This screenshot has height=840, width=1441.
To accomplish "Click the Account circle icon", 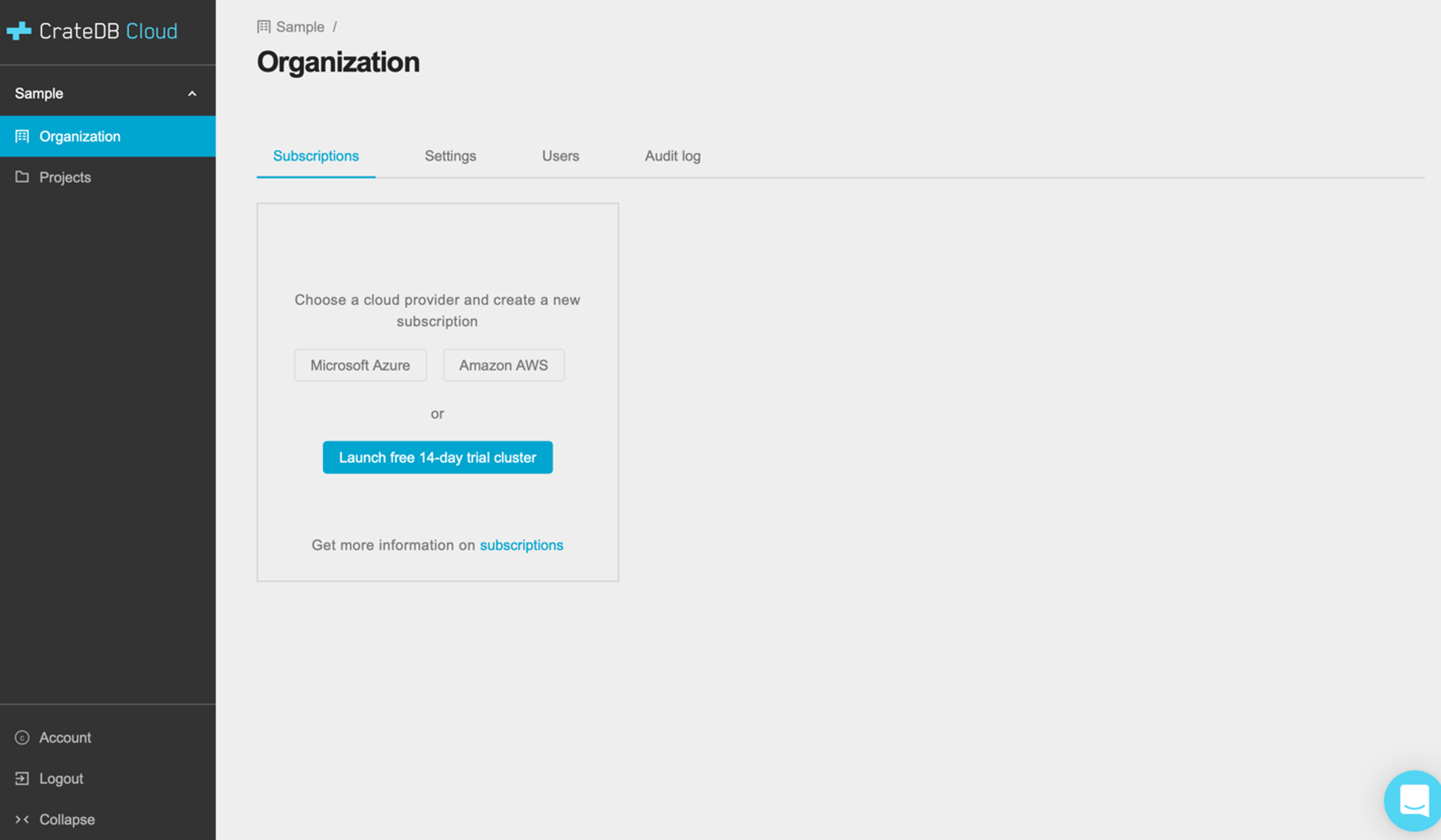I will tap(22, 738).
